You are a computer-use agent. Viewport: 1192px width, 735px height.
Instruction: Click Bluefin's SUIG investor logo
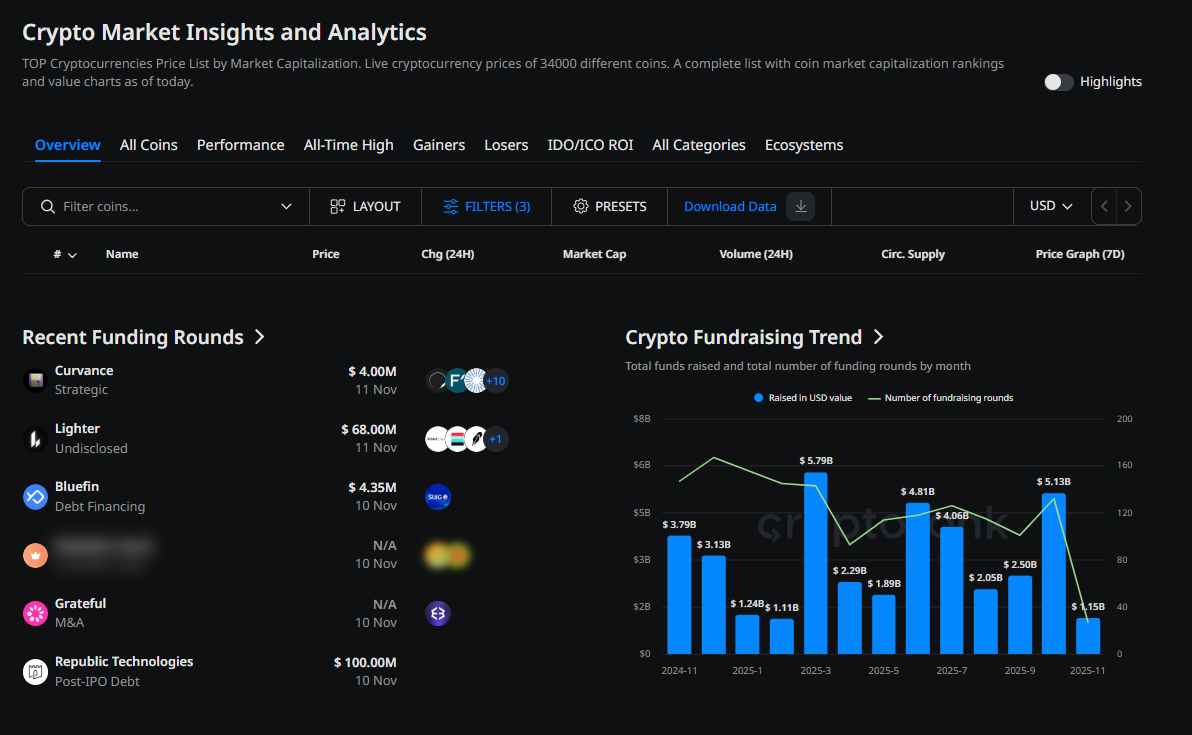click(x=438, y=497)
